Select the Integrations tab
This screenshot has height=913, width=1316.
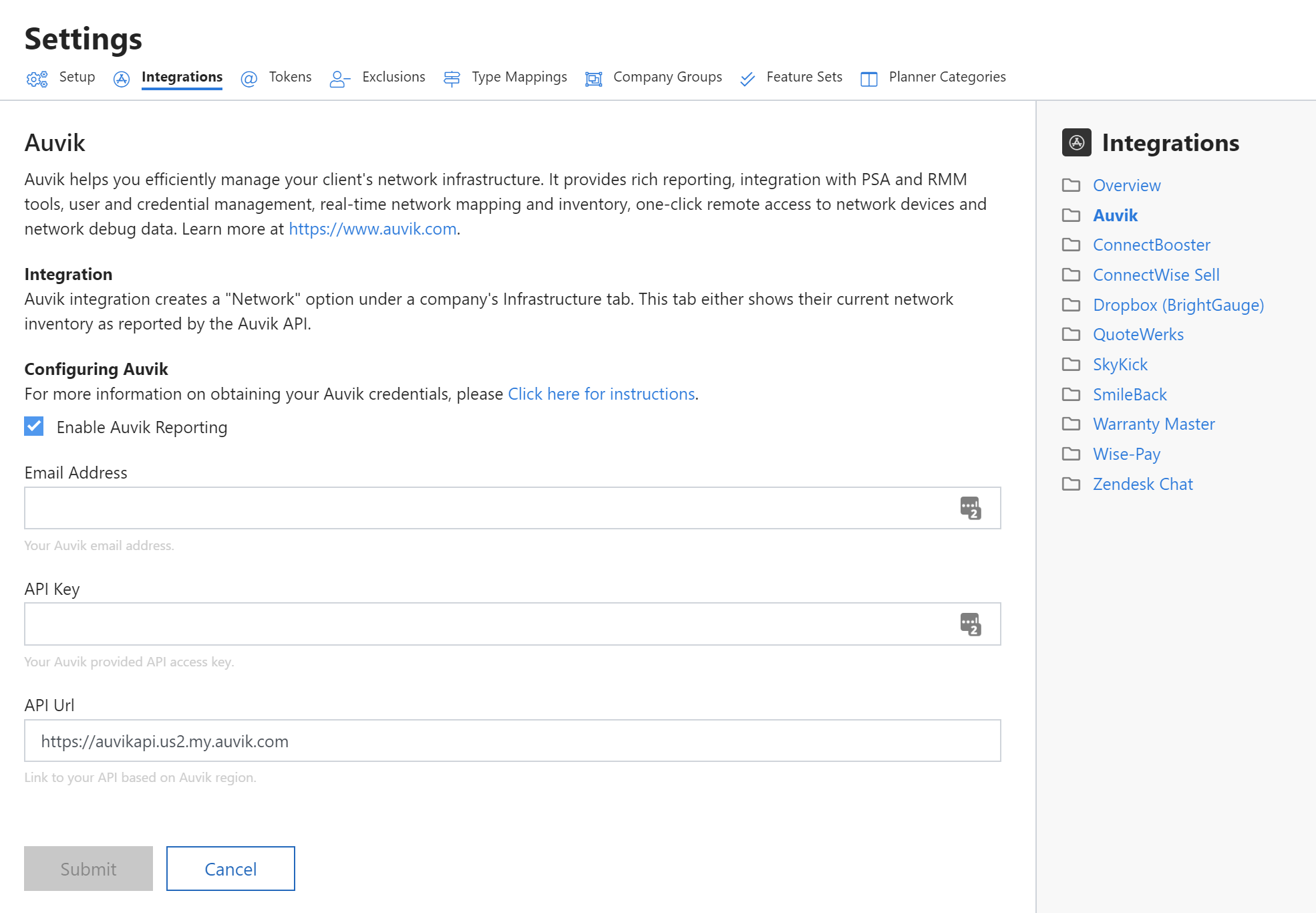click(x=182, y=77)
